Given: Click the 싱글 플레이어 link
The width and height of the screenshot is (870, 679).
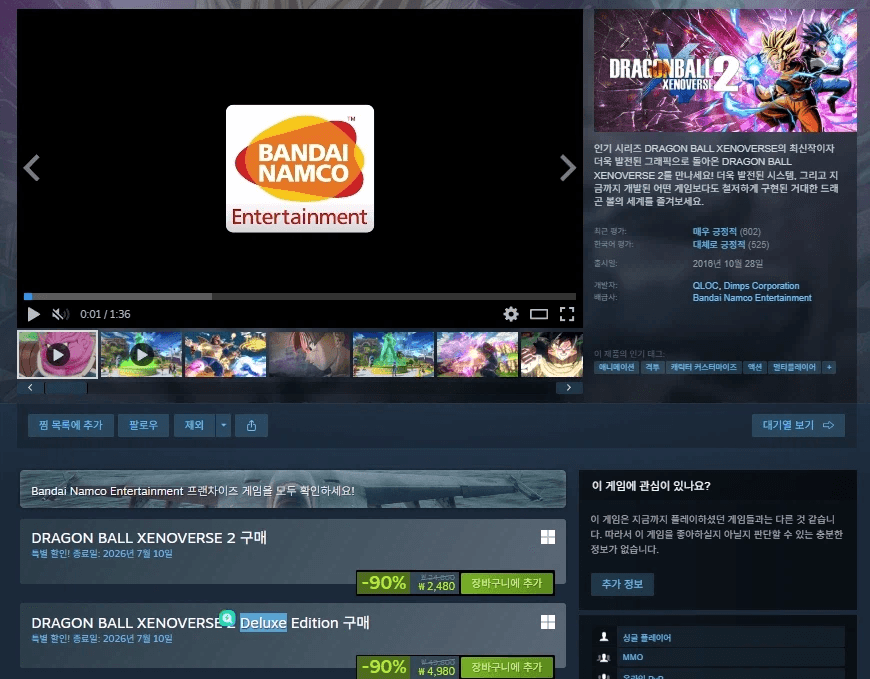Looking at the screenshot, I should pos(646,638).
